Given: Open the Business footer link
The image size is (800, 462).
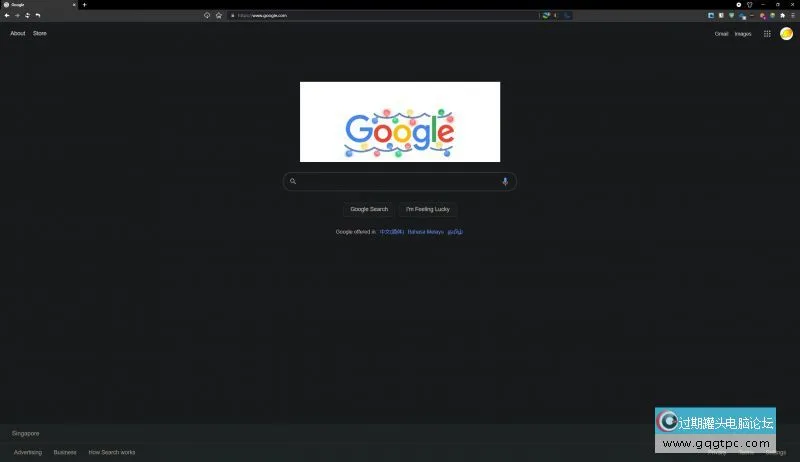Looking at the screenshot, I should 65,452.
